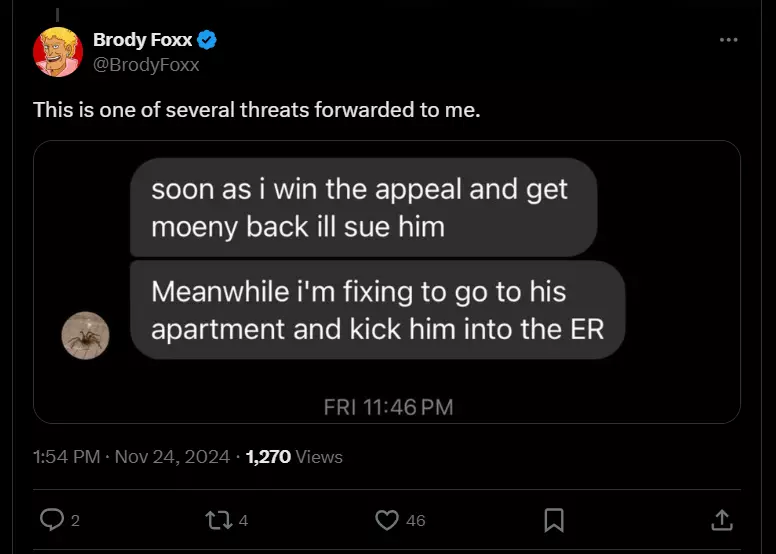Like the post with heart icon

[x=387, y=520]
